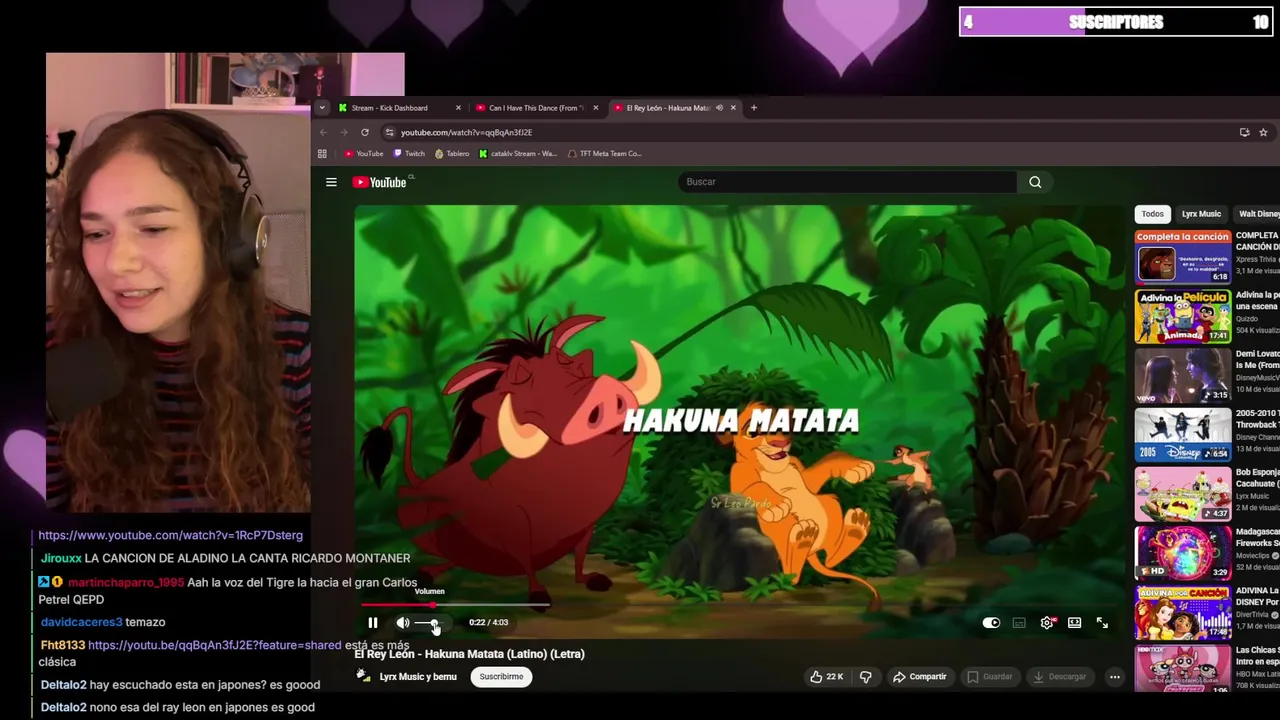
Task: Open the Madagascar Fireworks thumbnail 3:29
Action: (x=1183, y=552)
